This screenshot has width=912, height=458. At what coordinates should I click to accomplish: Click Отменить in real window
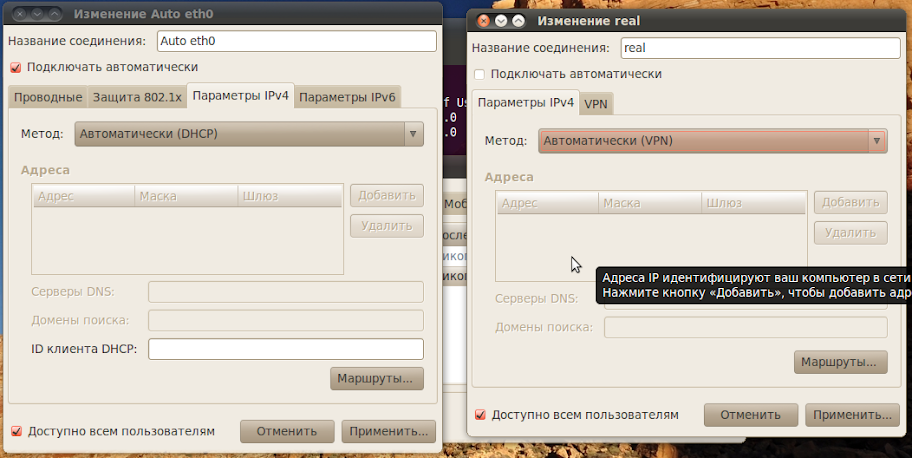click(x=751, y=415)
